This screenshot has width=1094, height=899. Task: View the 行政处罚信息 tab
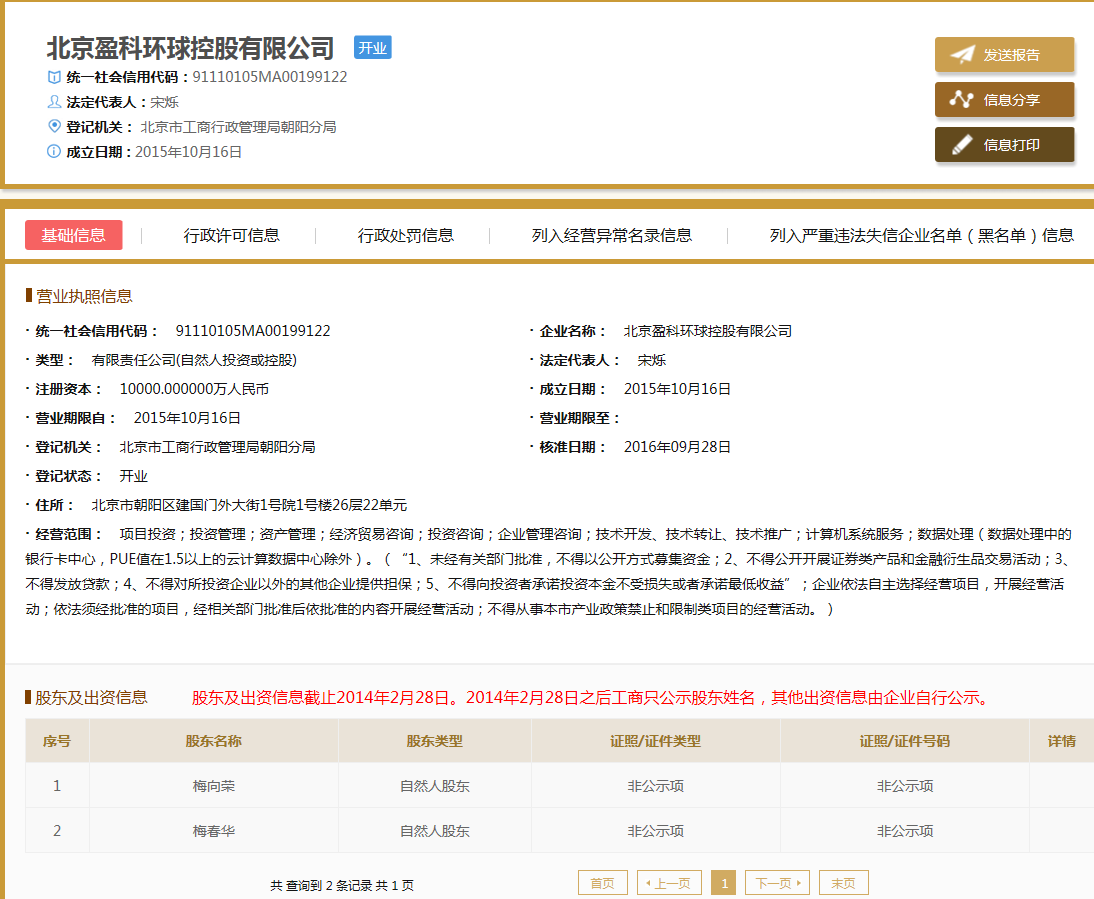406,236
